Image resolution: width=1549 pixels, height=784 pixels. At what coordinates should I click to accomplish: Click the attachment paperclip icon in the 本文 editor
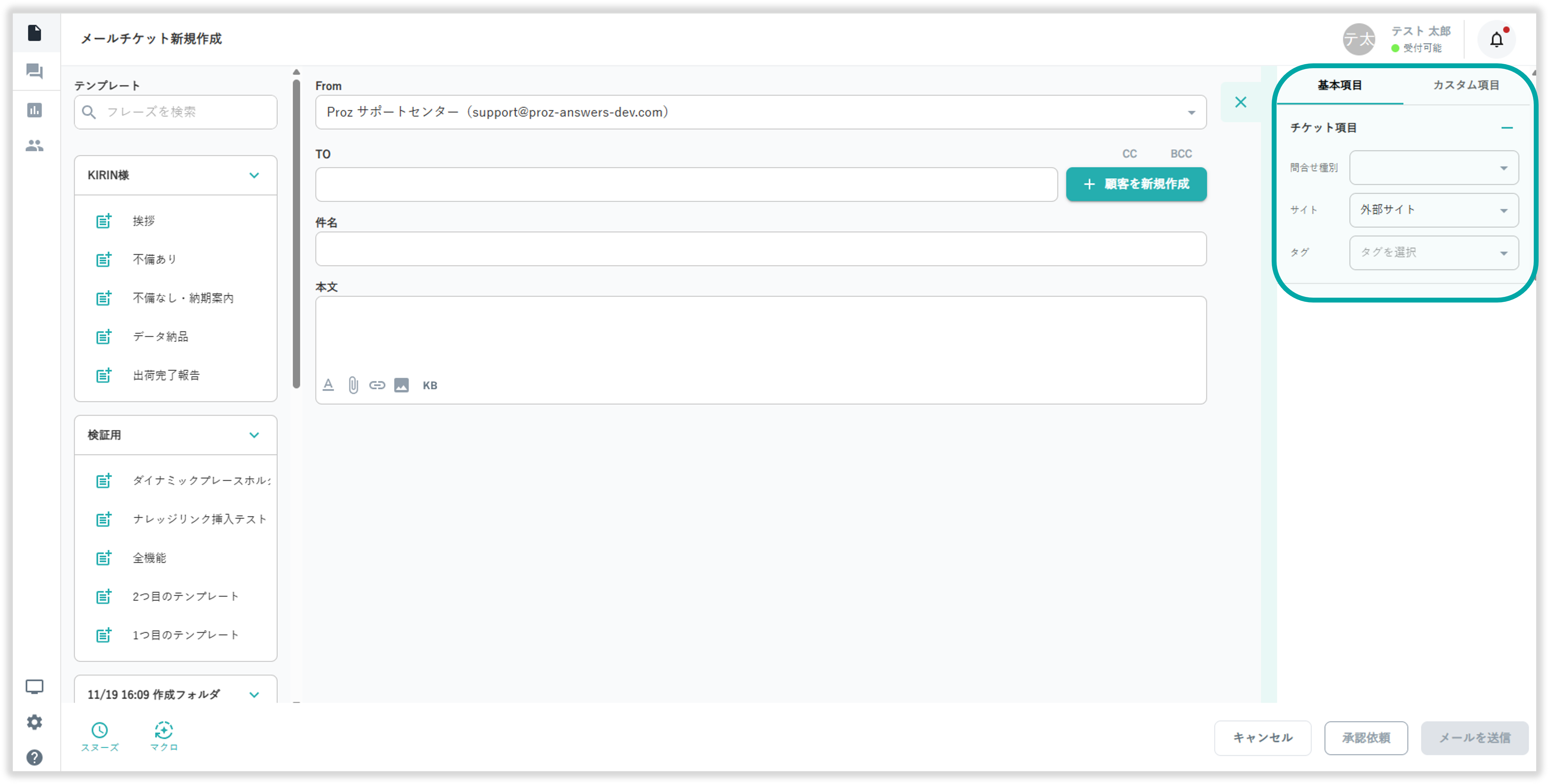click(353, 385)
